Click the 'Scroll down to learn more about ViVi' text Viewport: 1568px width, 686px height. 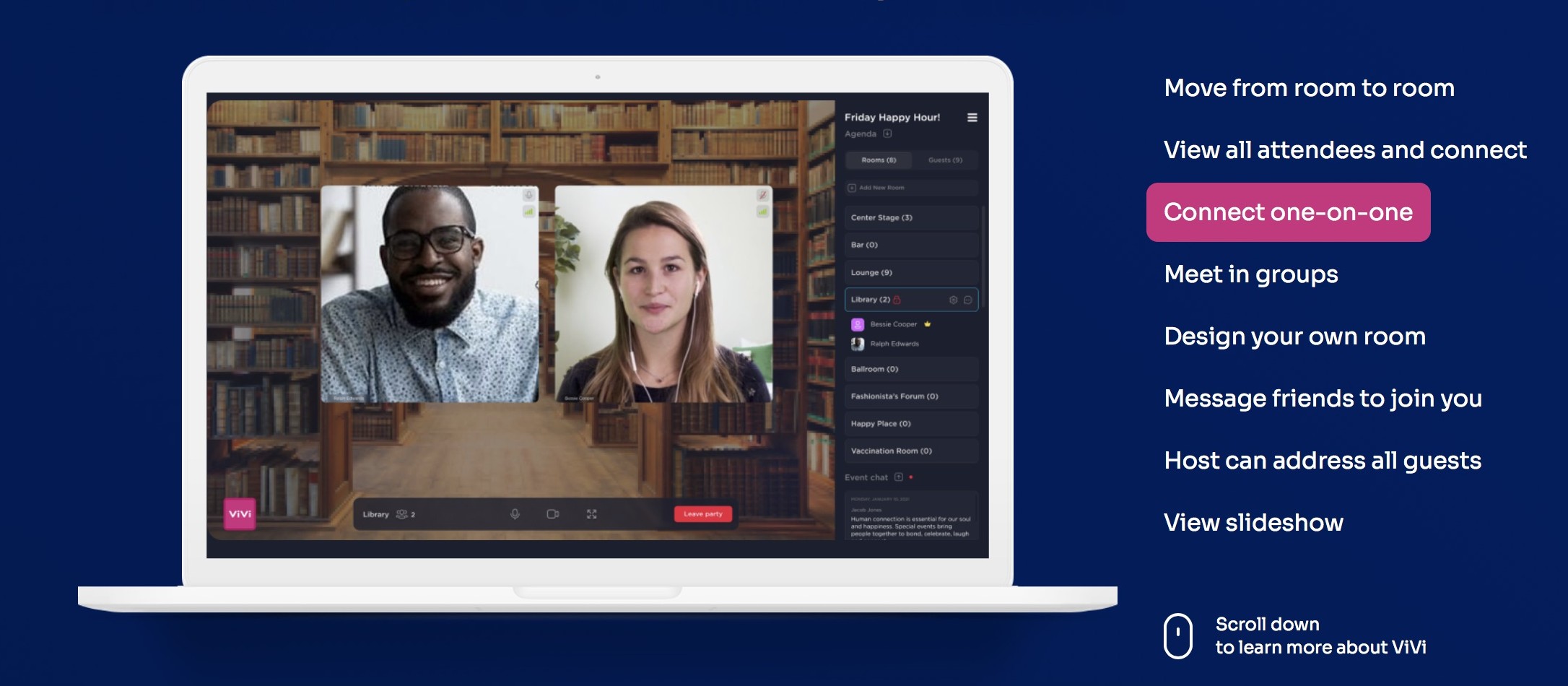[1320, 636]
